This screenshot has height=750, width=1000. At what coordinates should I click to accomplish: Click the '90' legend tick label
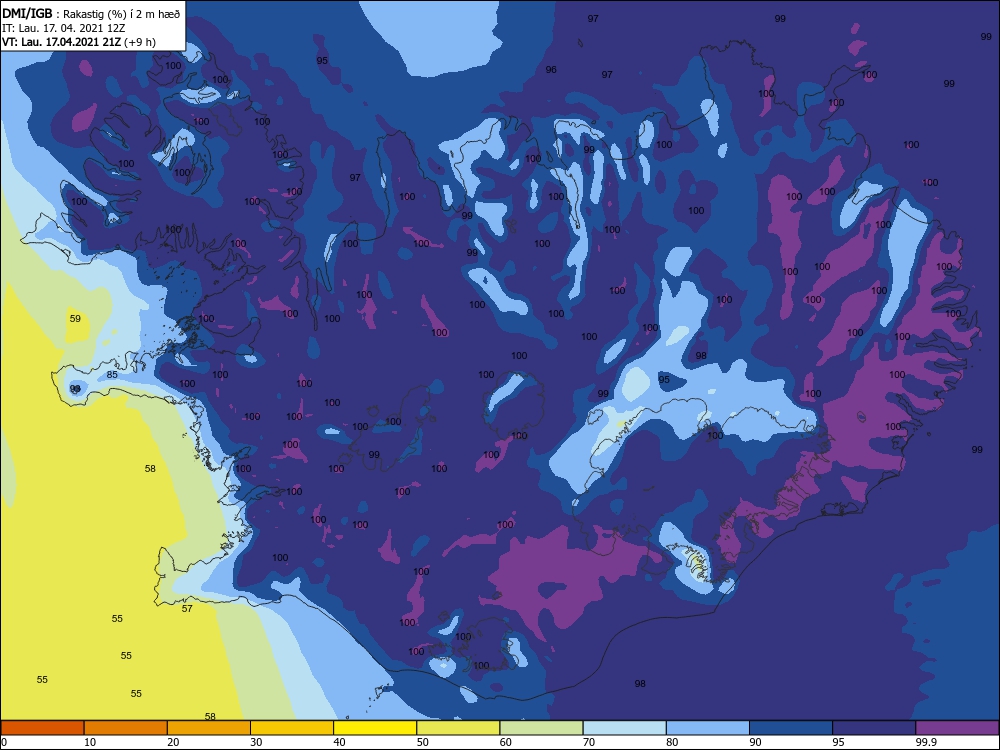755,742
